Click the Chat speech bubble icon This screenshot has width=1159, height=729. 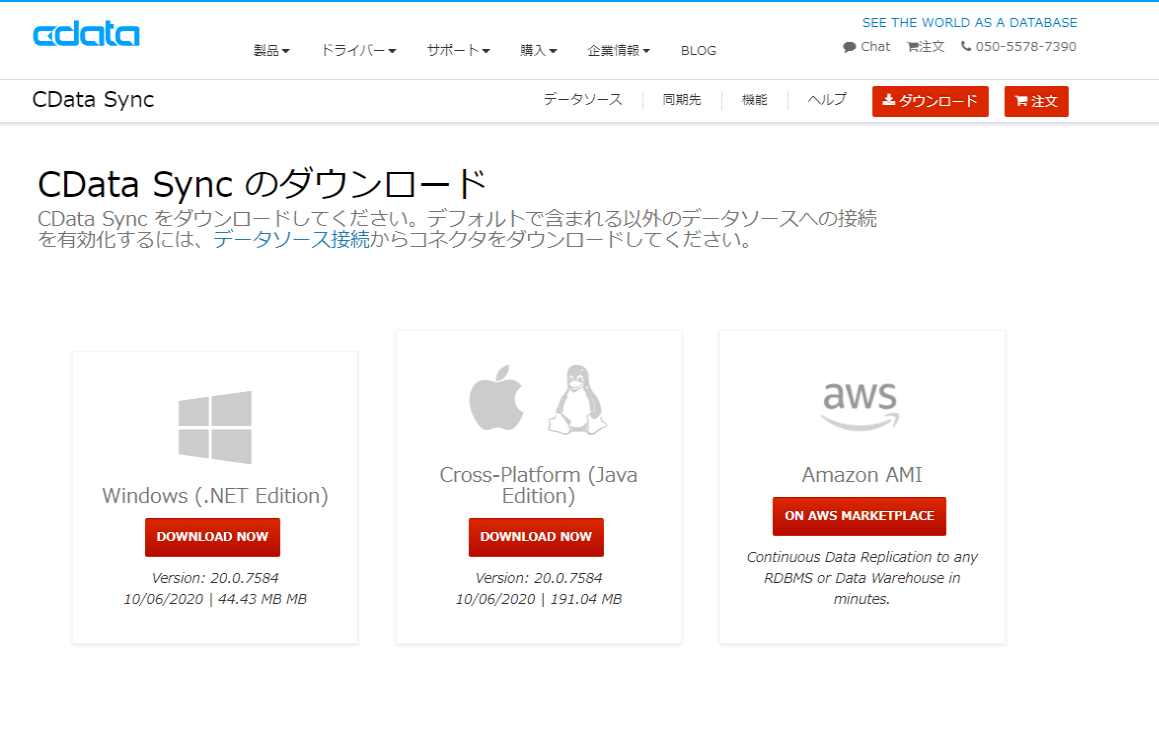tap(849, 47)
